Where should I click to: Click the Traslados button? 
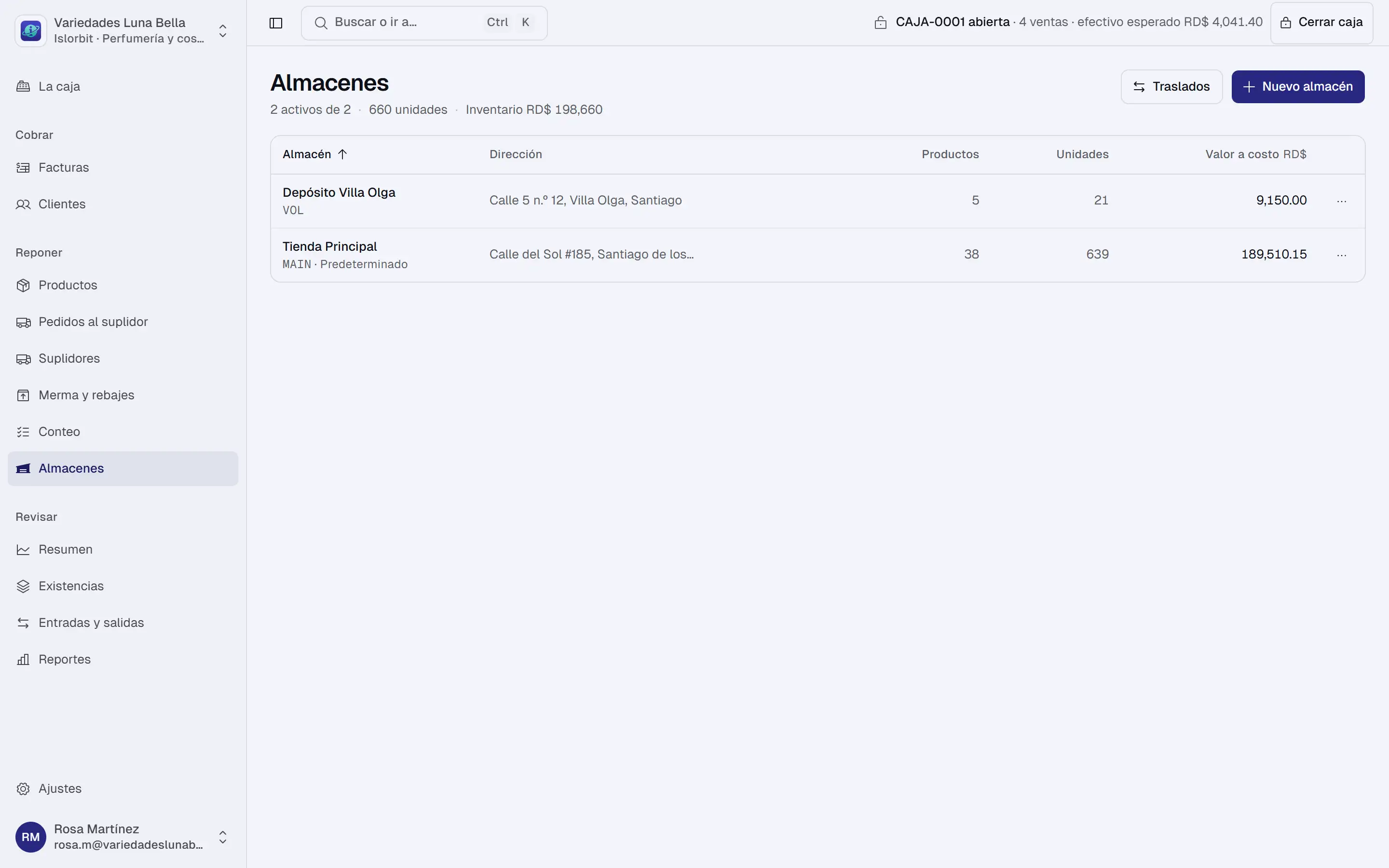(x=1171, y=87)
